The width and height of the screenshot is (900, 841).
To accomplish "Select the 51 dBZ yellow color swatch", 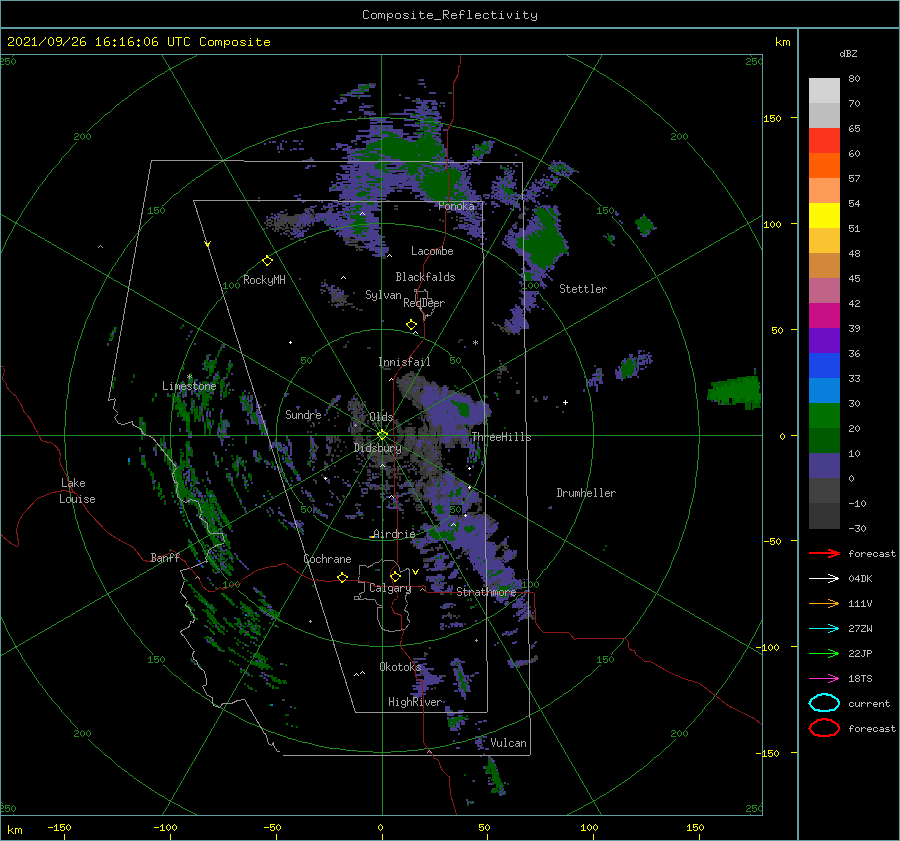I will 824,215.
